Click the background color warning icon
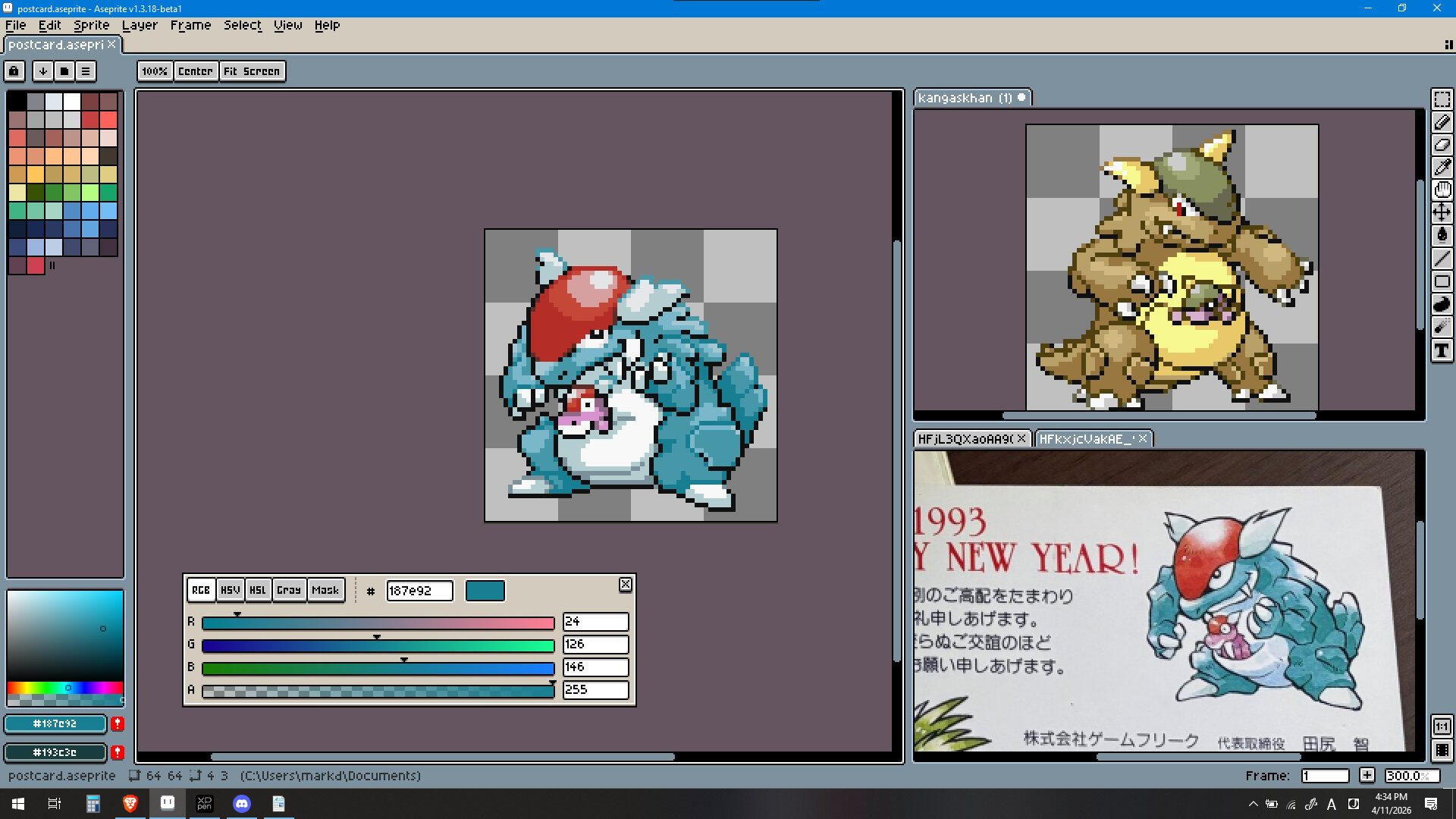Image resolution: width=1456 pixels, height=819 pixels. tap(118, 752)
